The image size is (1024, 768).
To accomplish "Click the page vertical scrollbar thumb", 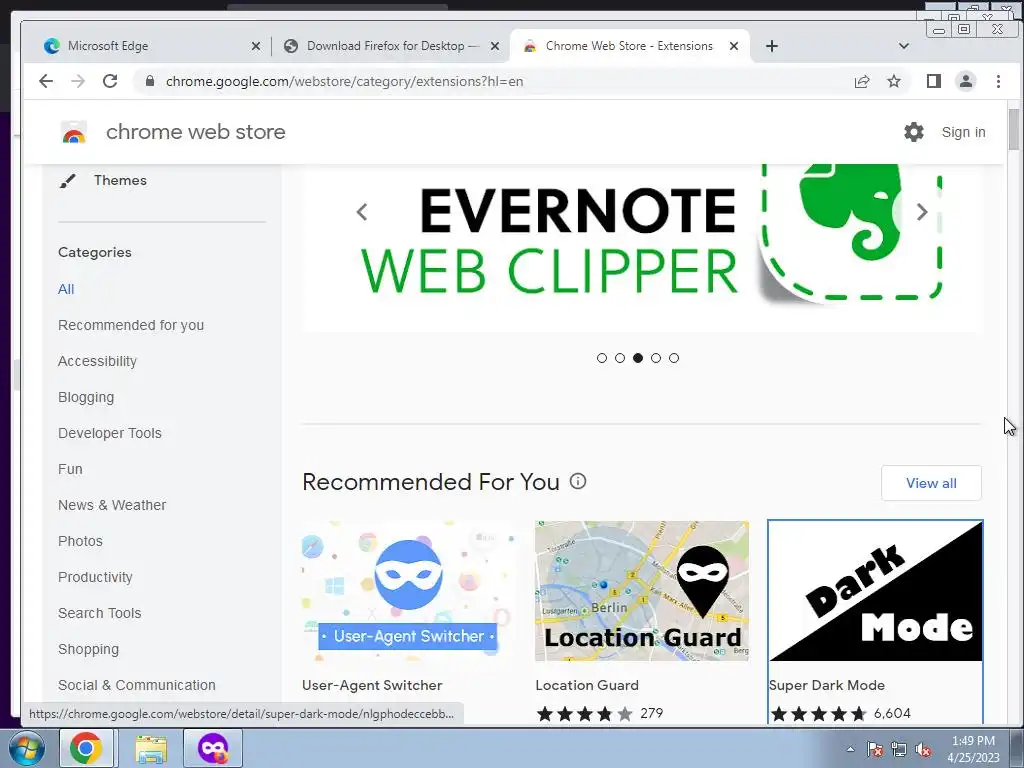I will [x=1014, y=129].
